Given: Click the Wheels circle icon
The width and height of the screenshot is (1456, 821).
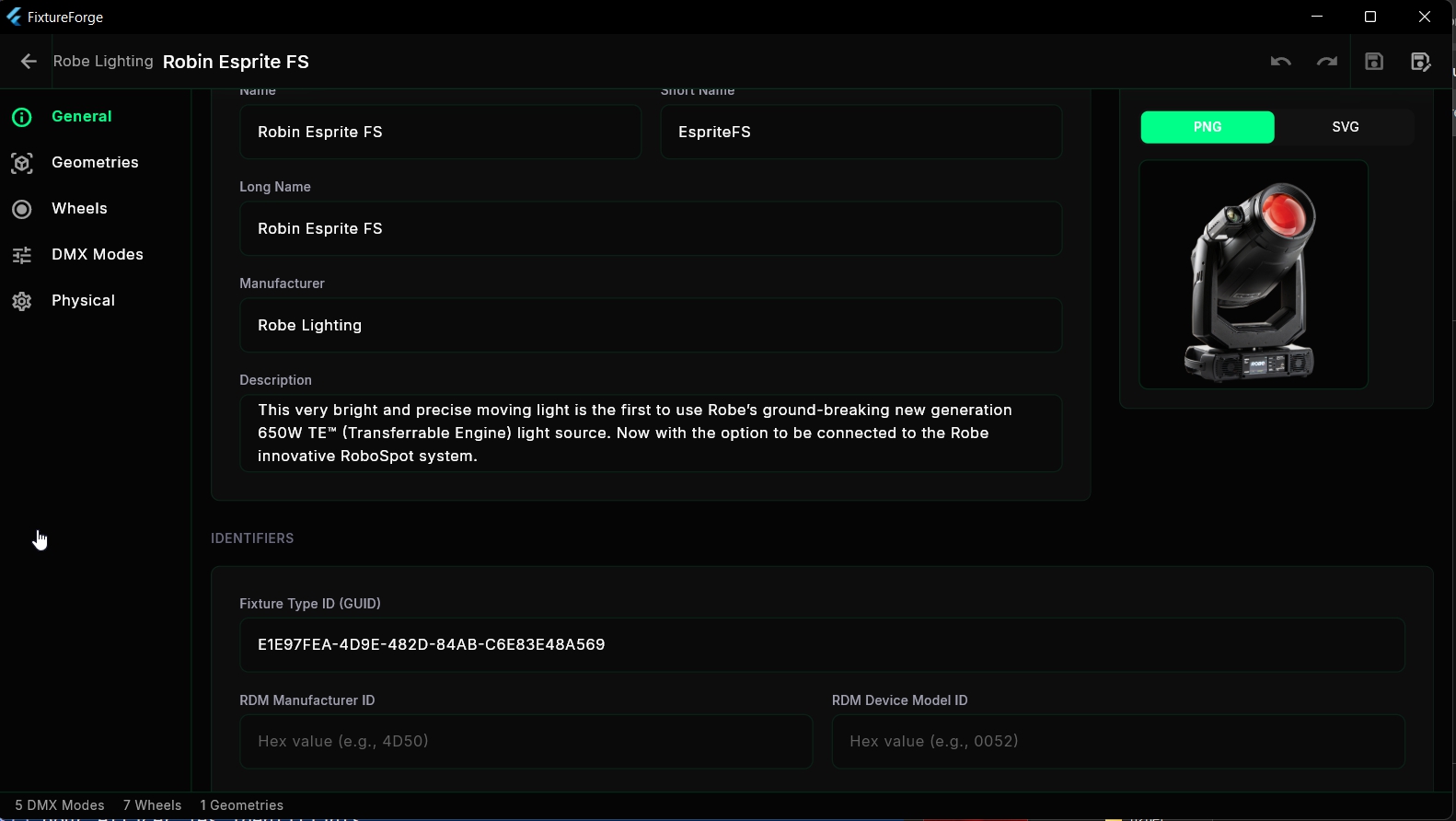Looking at the screenshot, I should tap(22, 209).
